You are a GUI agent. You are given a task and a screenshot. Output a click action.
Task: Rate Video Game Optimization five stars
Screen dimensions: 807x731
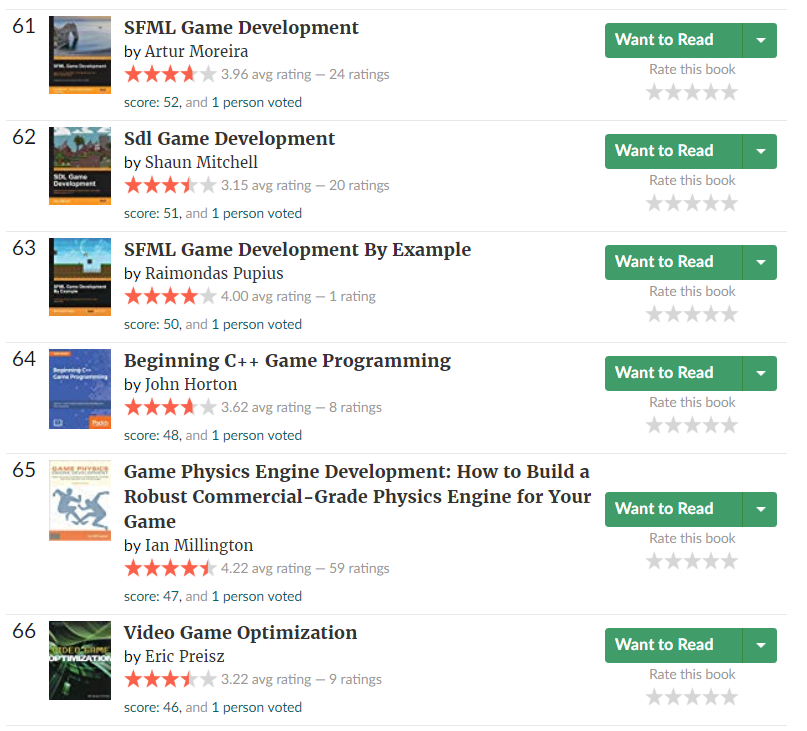click(x=729, y=697)
